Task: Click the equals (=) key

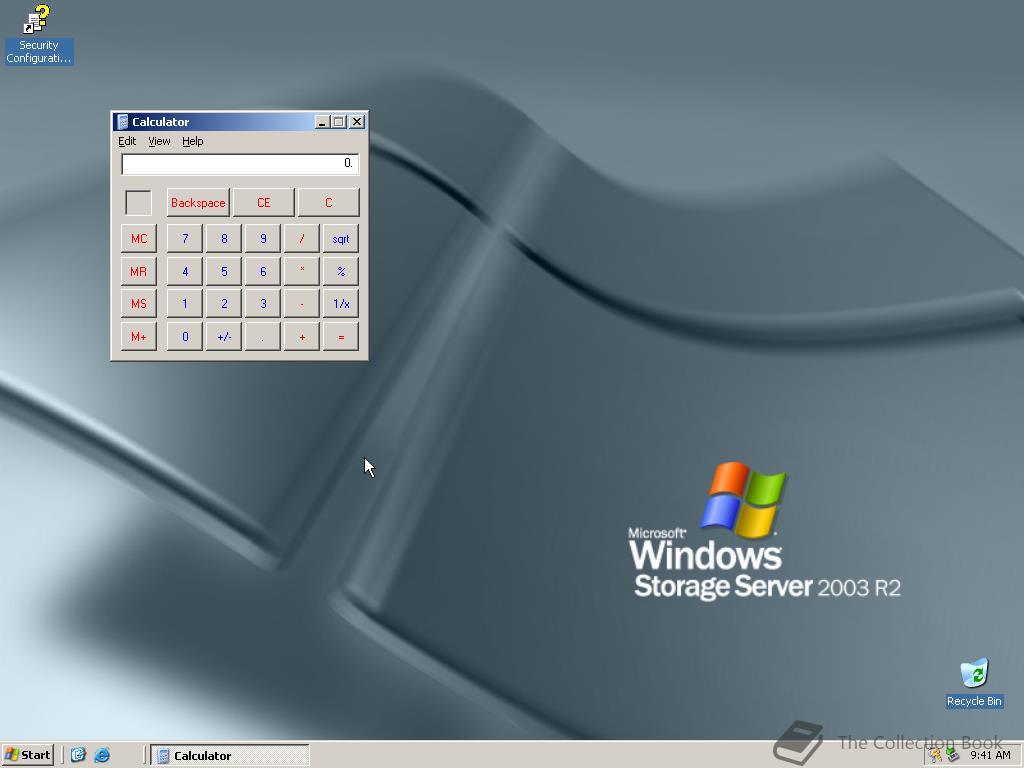Action: (341, 337)
